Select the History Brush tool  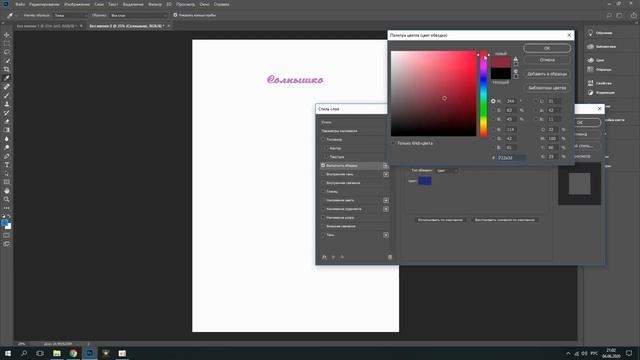pos(7,112)
